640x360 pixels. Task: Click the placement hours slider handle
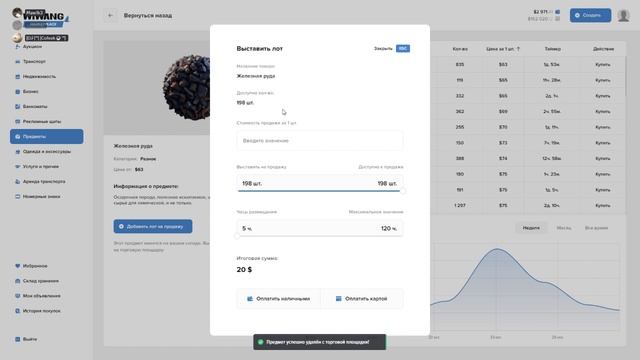[x=237, y=236]
